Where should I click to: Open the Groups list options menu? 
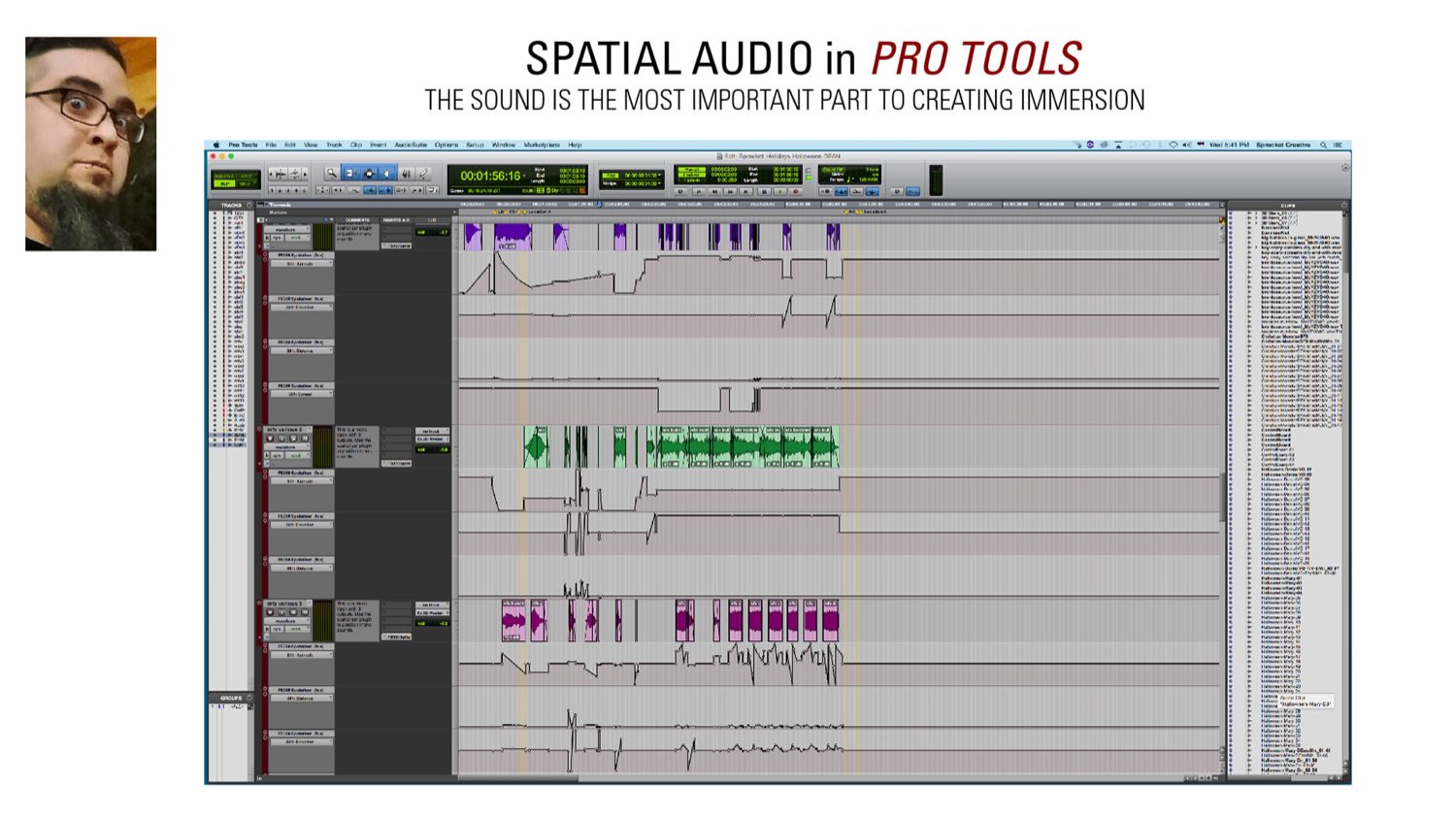pos(249,698)
